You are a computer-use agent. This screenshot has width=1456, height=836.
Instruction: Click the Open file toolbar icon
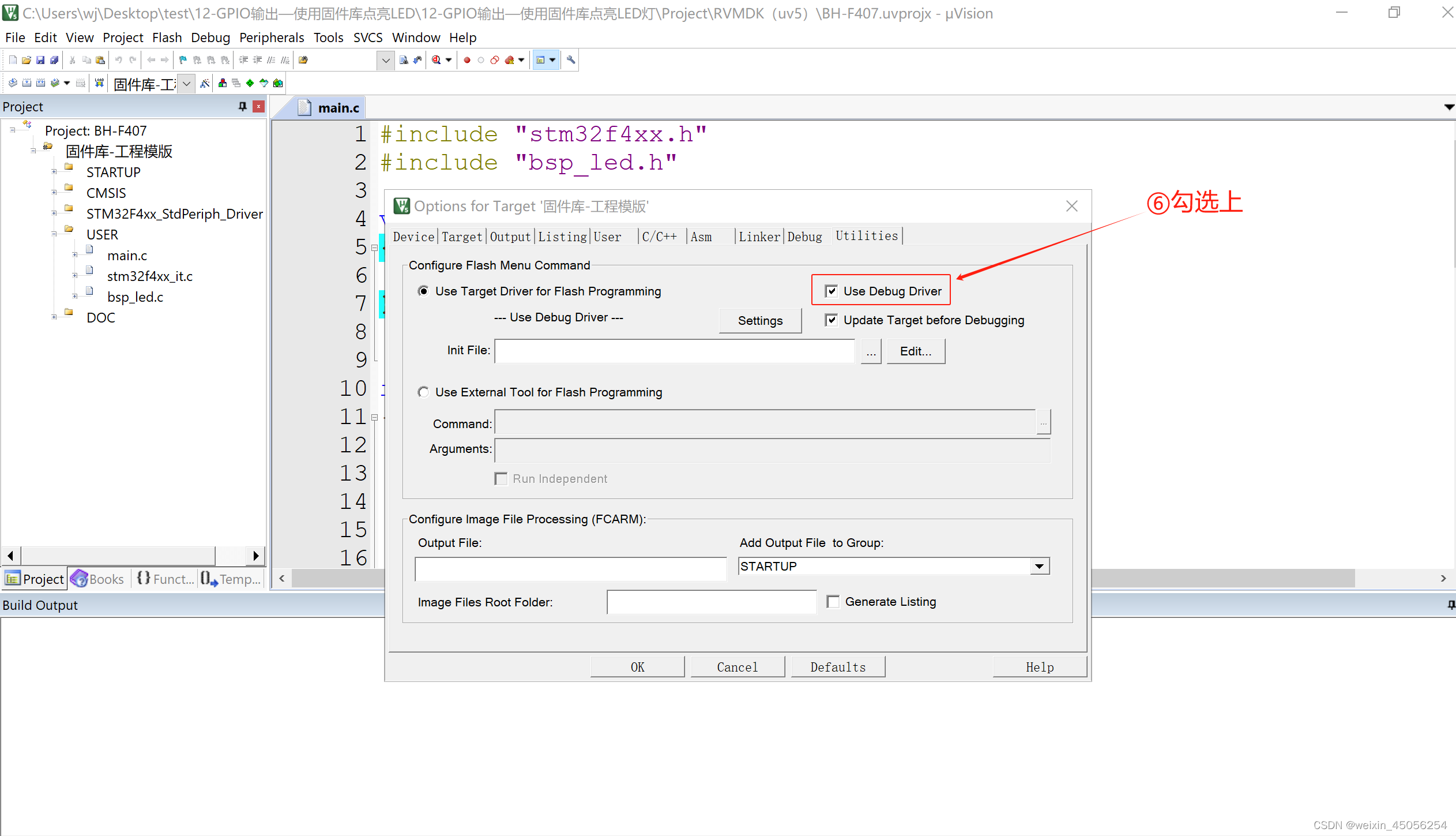[27, 60]
